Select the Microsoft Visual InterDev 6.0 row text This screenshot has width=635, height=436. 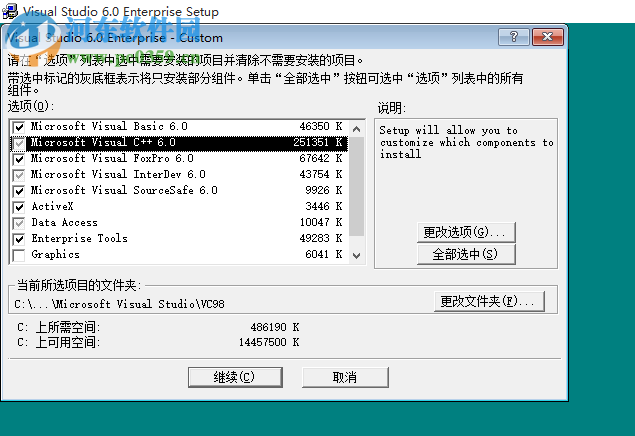coord(118,174)
